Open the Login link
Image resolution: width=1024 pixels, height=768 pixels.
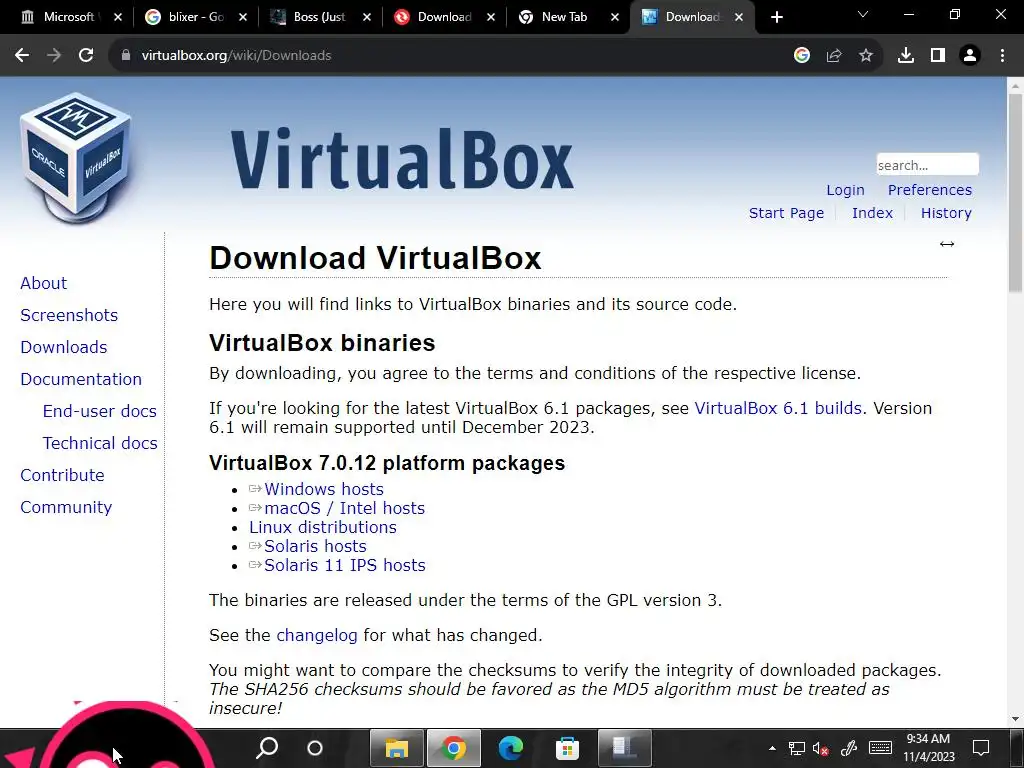coord(845,190)
